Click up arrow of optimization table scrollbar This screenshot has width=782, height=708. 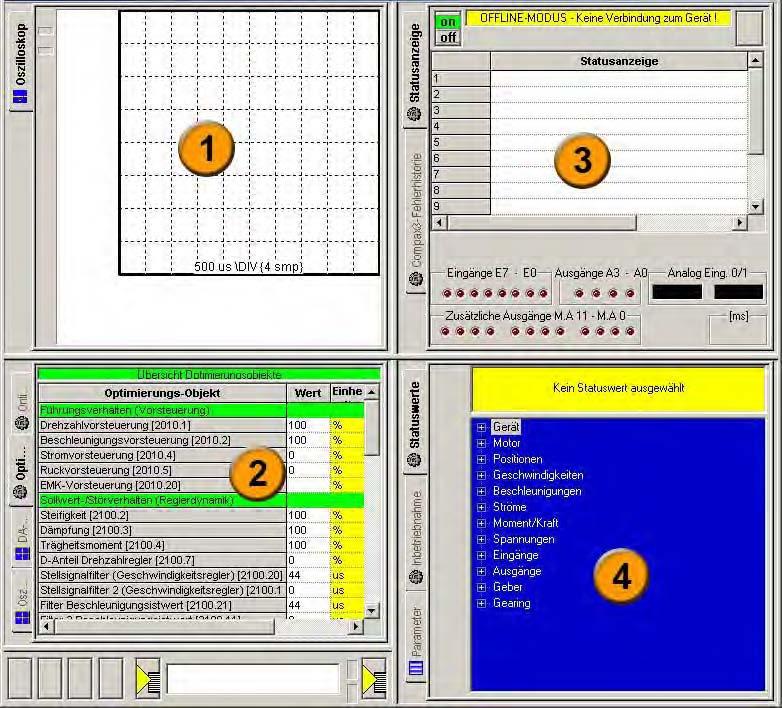point(372,392)
